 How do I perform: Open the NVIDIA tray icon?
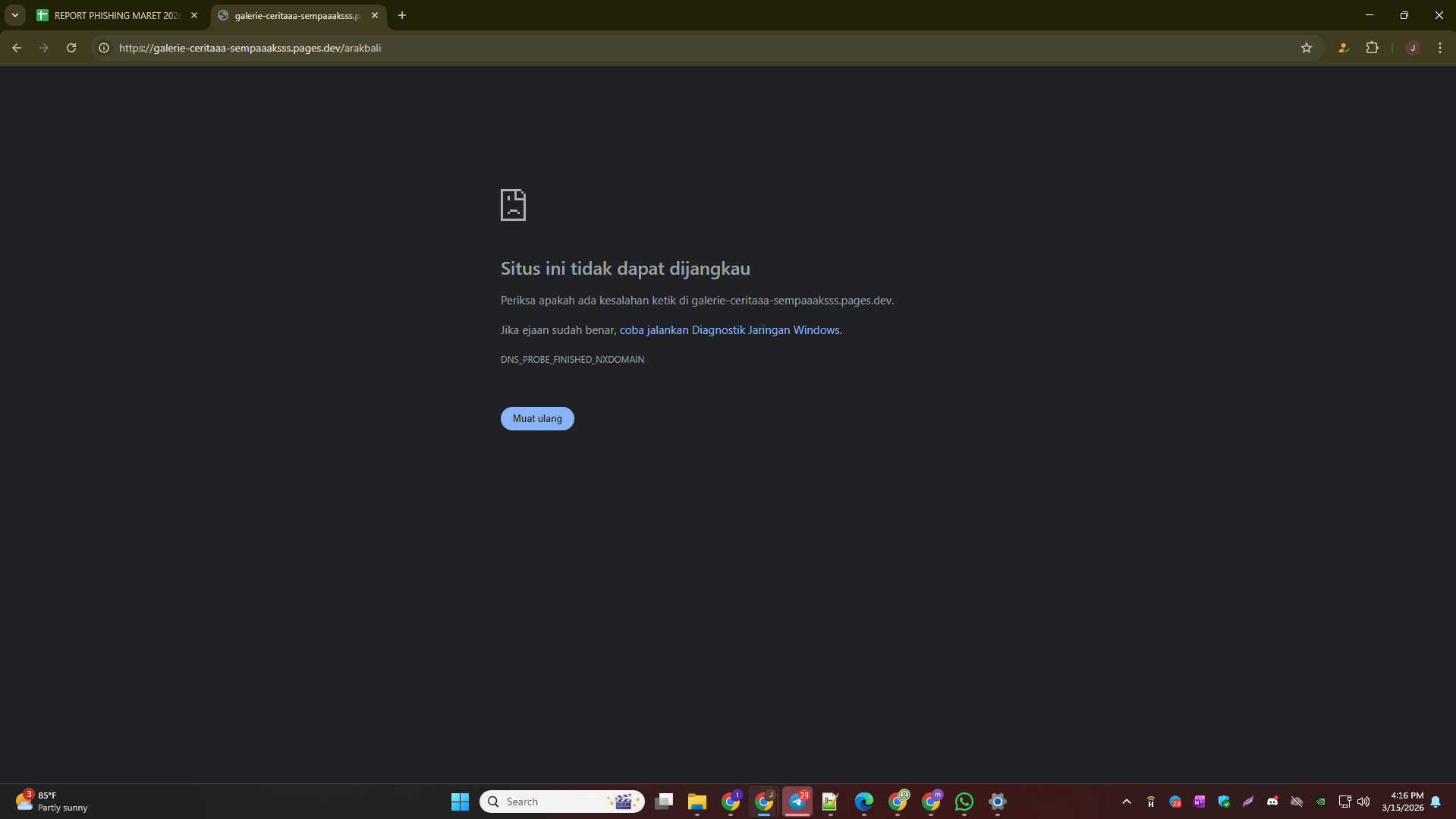1321,802
